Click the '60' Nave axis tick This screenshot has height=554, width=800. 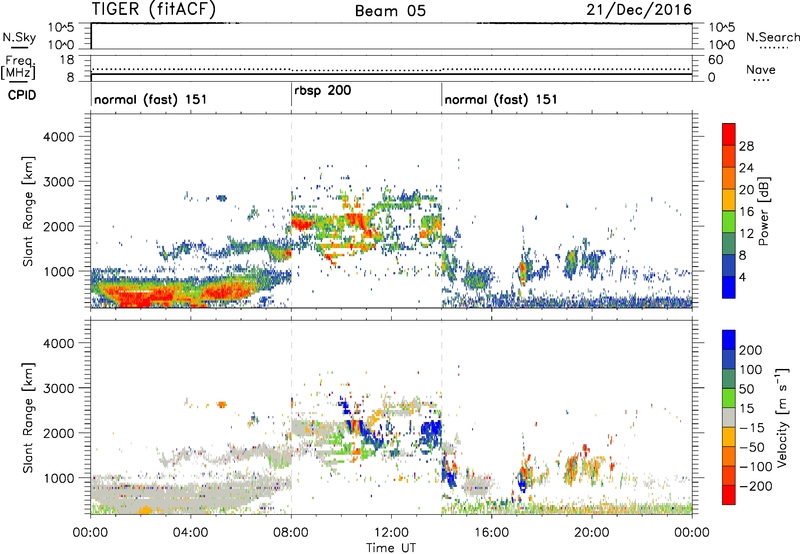pyautogui.click(x=716, y=60)
